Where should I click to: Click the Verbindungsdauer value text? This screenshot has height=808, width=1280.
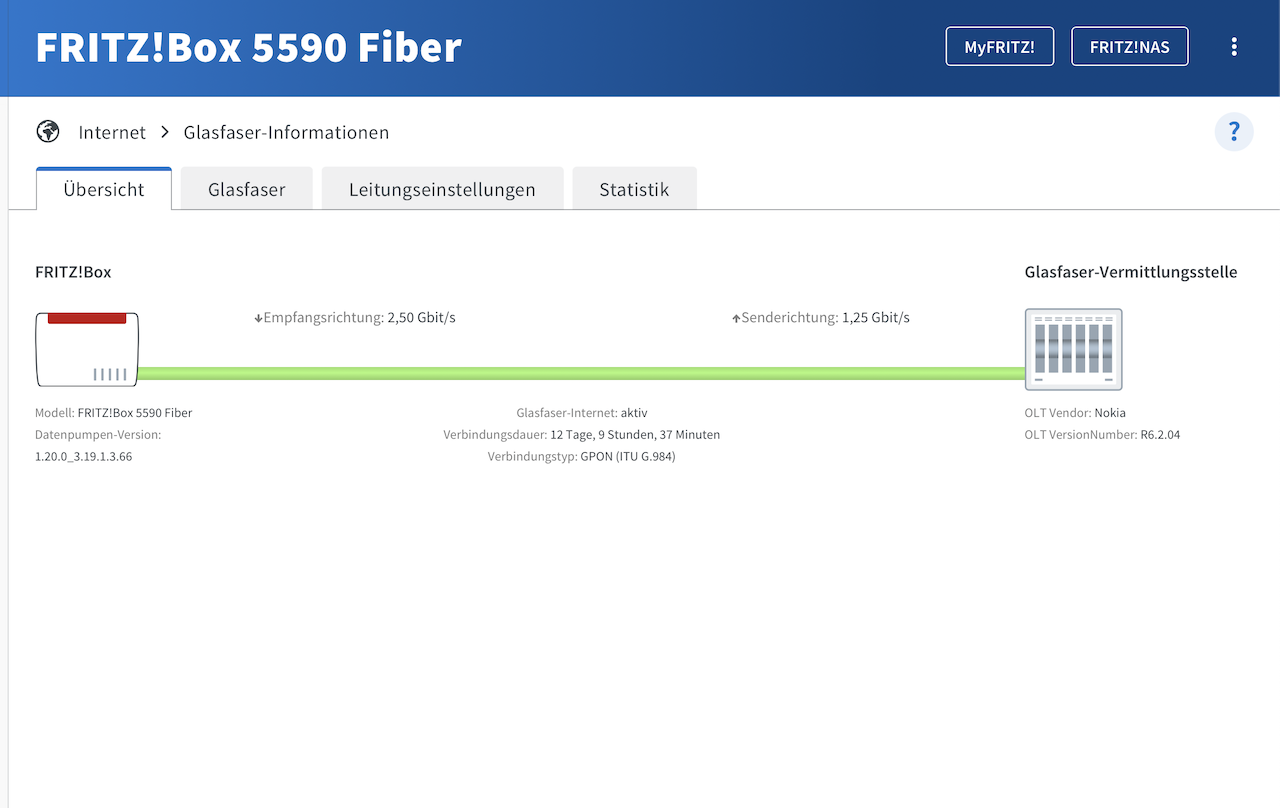[635, 435]
